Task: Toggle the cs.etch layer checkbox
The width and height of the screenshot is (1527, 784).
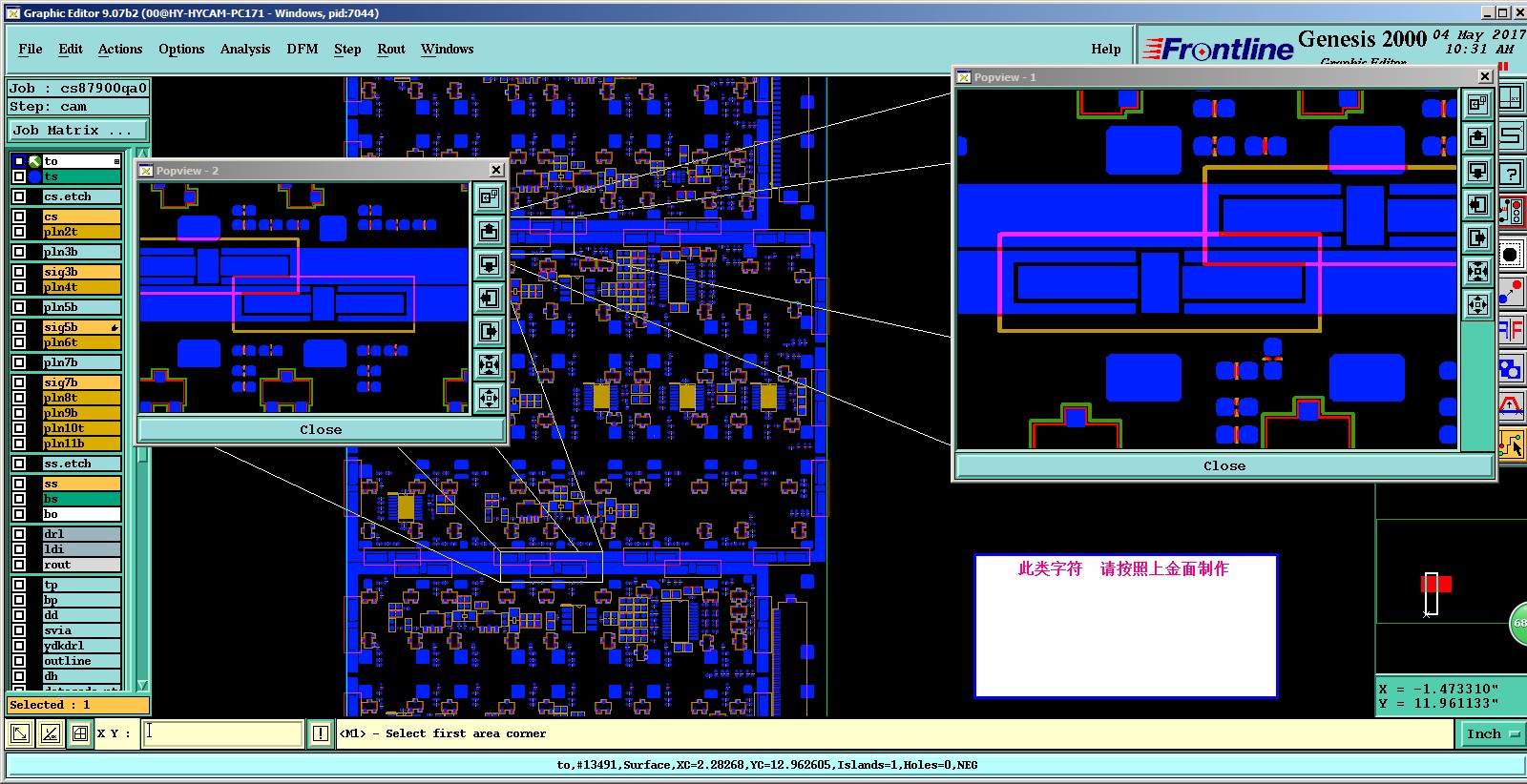Action: click(19, 196)
